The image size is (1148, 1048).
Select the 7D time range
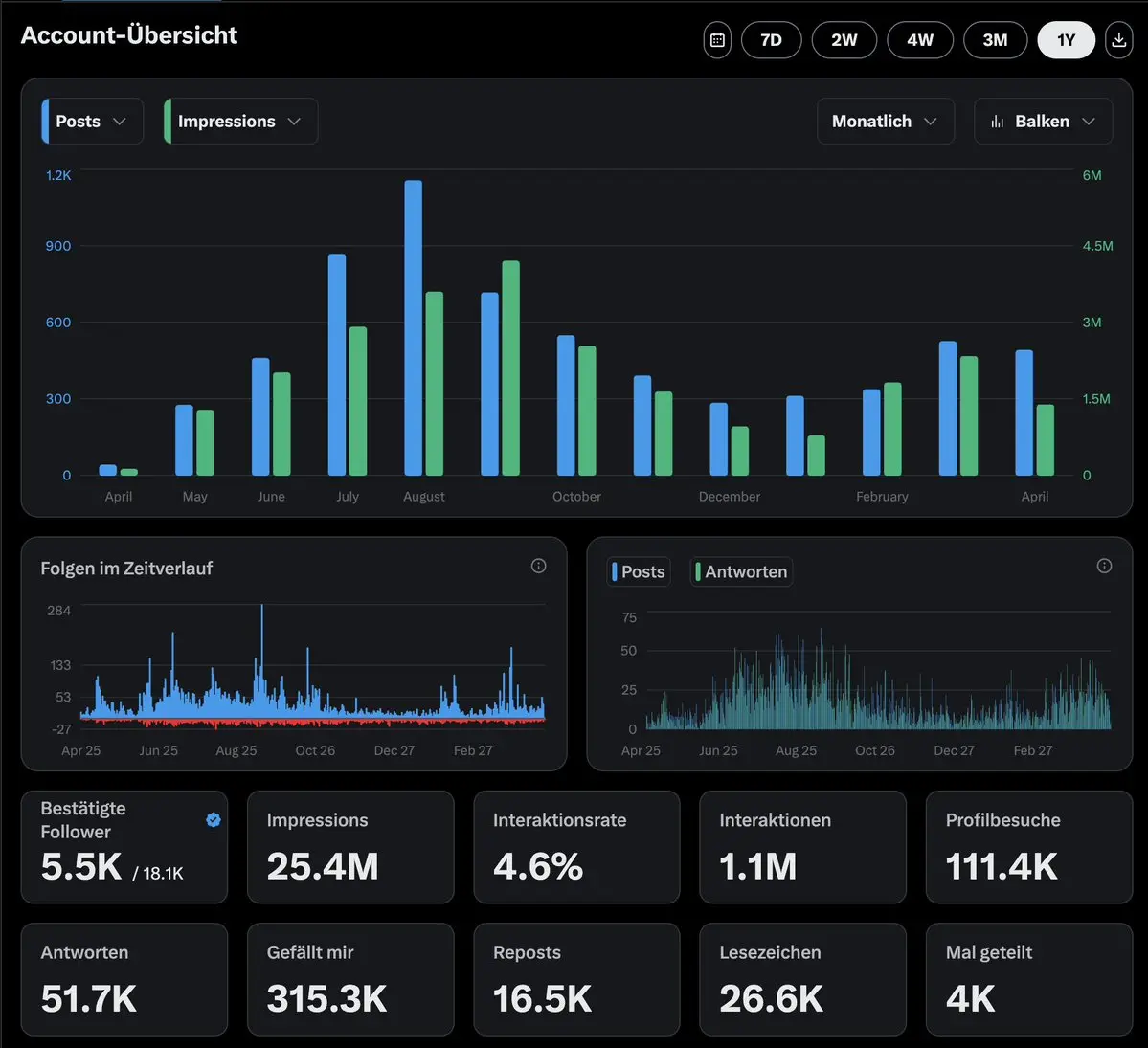pos(771,40)
